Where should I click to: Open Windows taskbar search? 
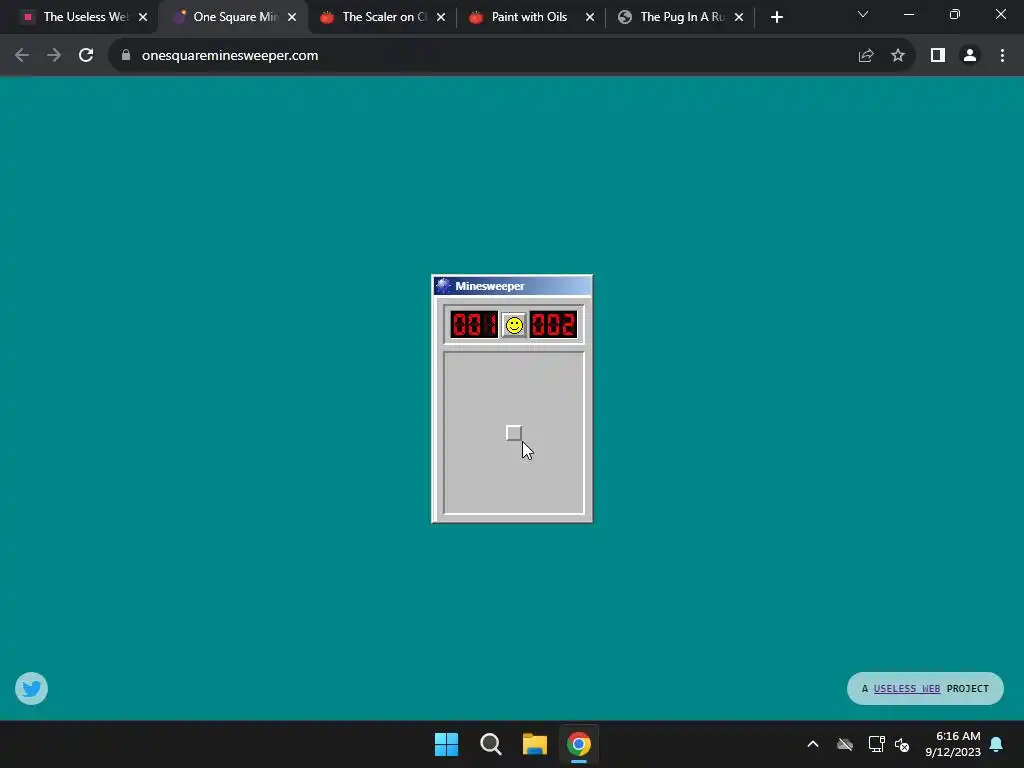[490, 744]
